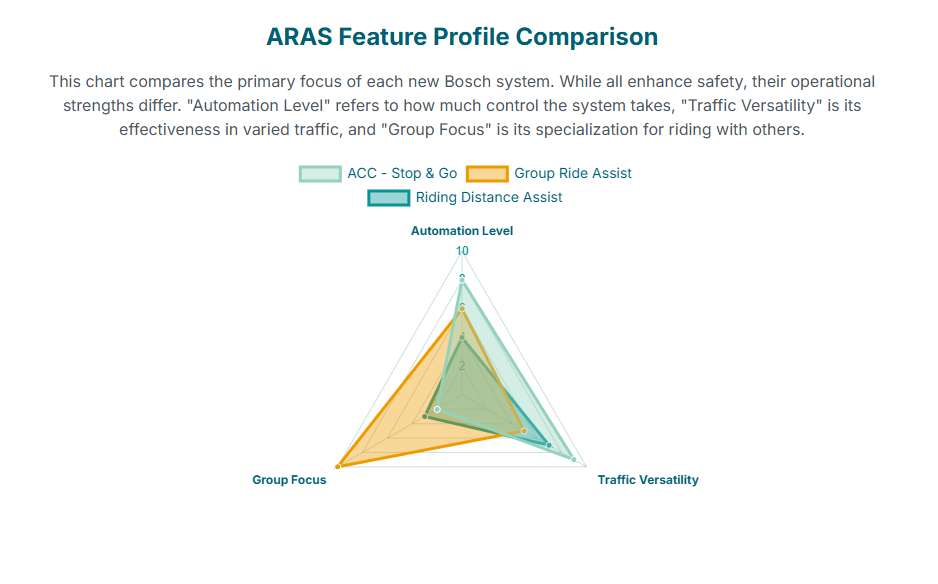Select ACC - Stop & Go's Group Focus data point
Screen dimensions: 938x584
click(437, 409)
